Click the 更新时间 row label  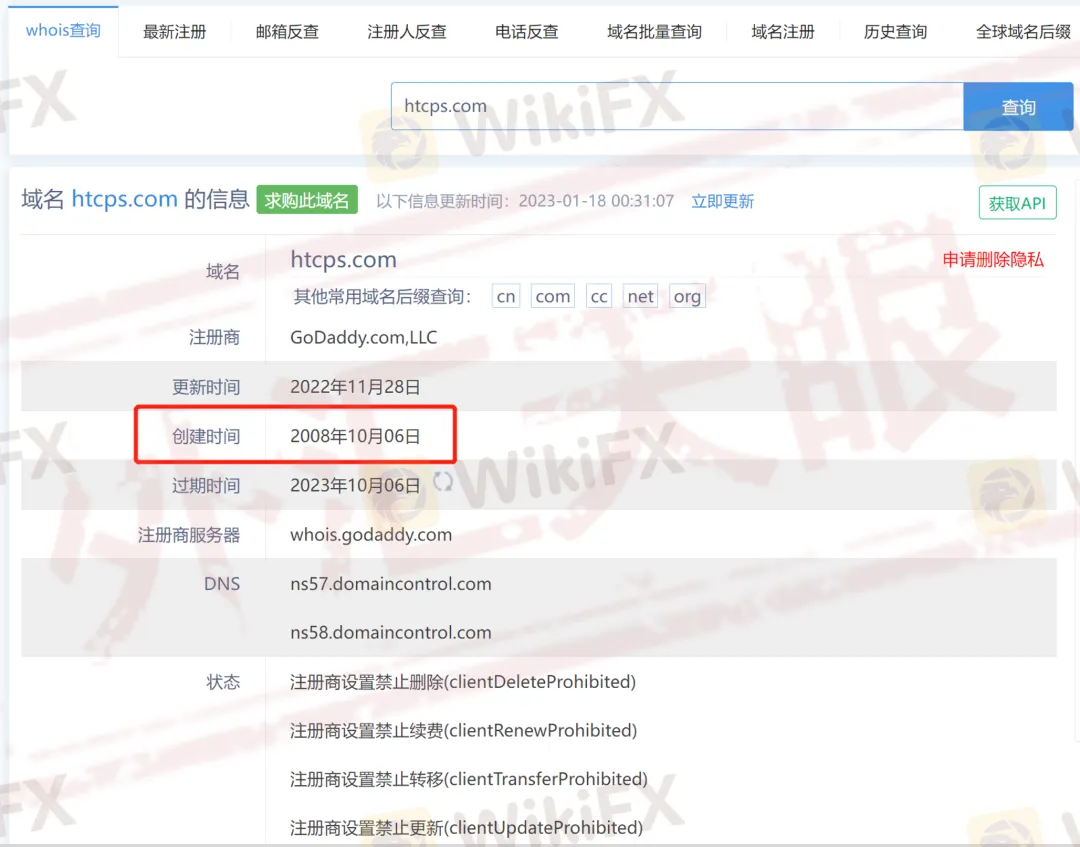206,387
